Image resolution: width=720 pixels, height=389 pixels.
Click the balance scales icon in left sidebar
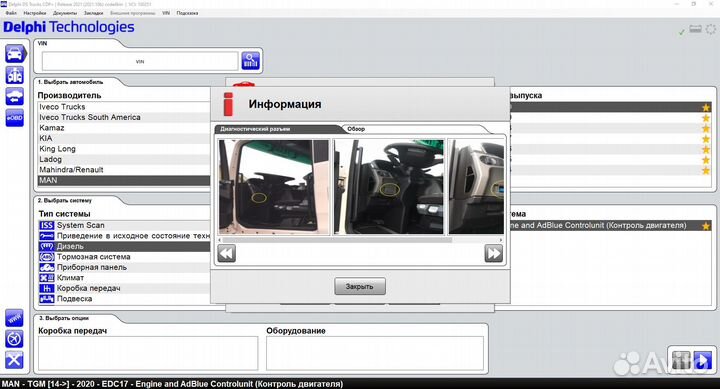15,75
